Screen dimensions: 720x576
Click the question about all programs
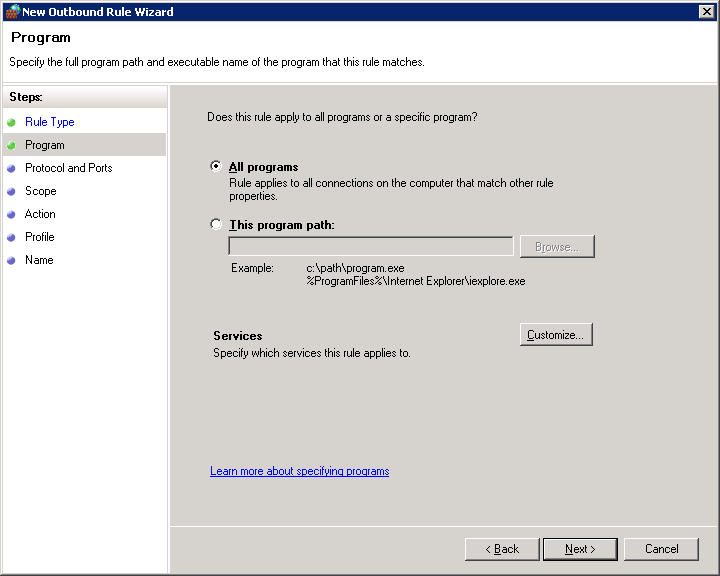(342, 117)
